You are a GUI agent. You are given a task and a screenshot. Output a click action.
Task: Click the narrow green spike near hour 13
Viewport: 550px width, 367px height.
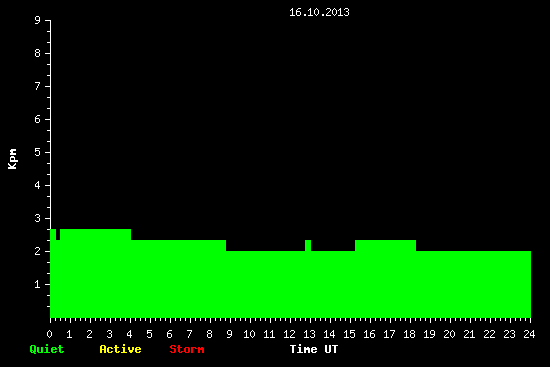pyautogui.click(x=308, y=246)
